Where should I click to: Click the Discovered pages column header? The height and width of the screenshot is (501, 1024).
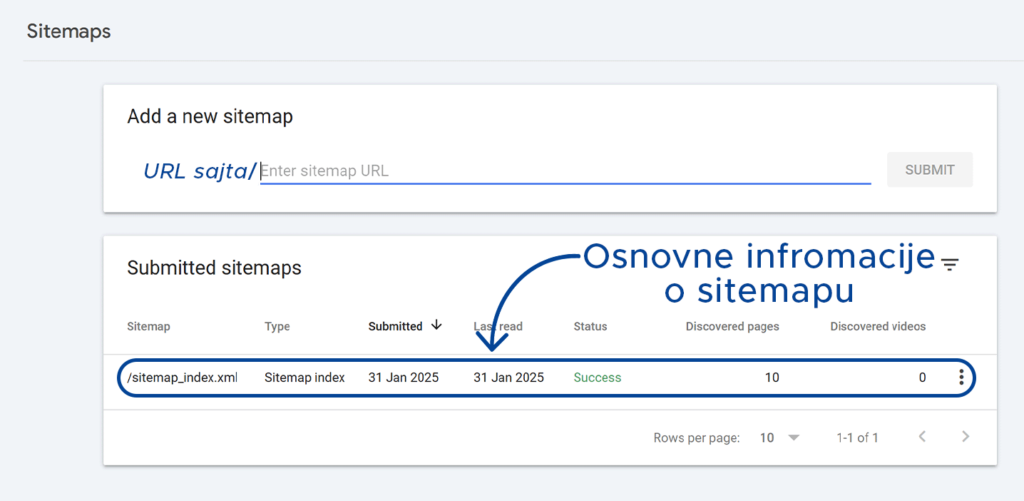click(732, 327)
